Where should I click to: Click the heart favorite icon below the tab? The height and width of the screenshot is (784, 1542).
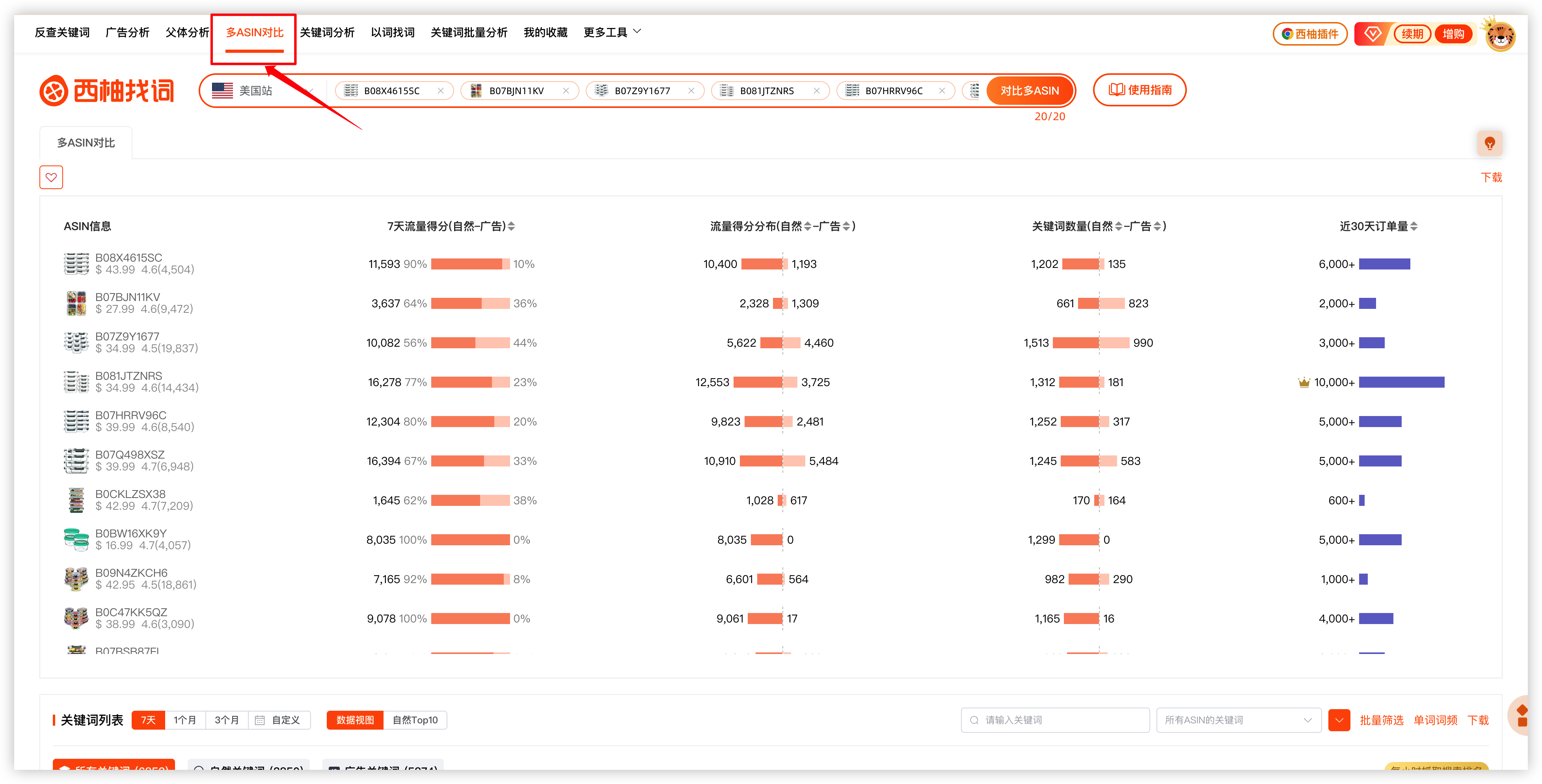51,177
